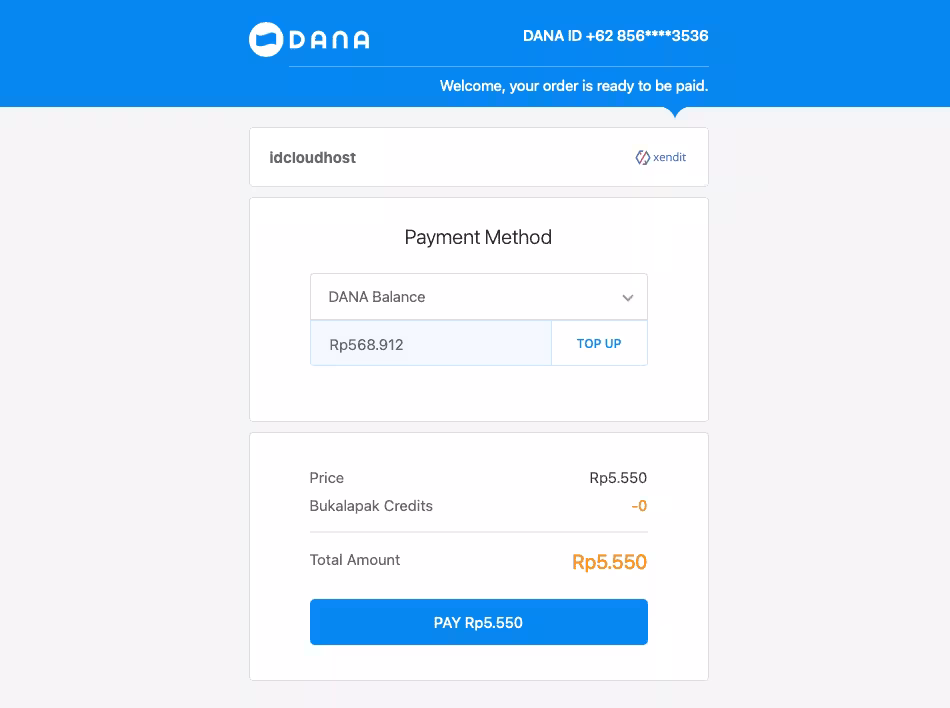Click the DANA ID phone number text
Screen dimensions: 950x708
click(616, 36)
